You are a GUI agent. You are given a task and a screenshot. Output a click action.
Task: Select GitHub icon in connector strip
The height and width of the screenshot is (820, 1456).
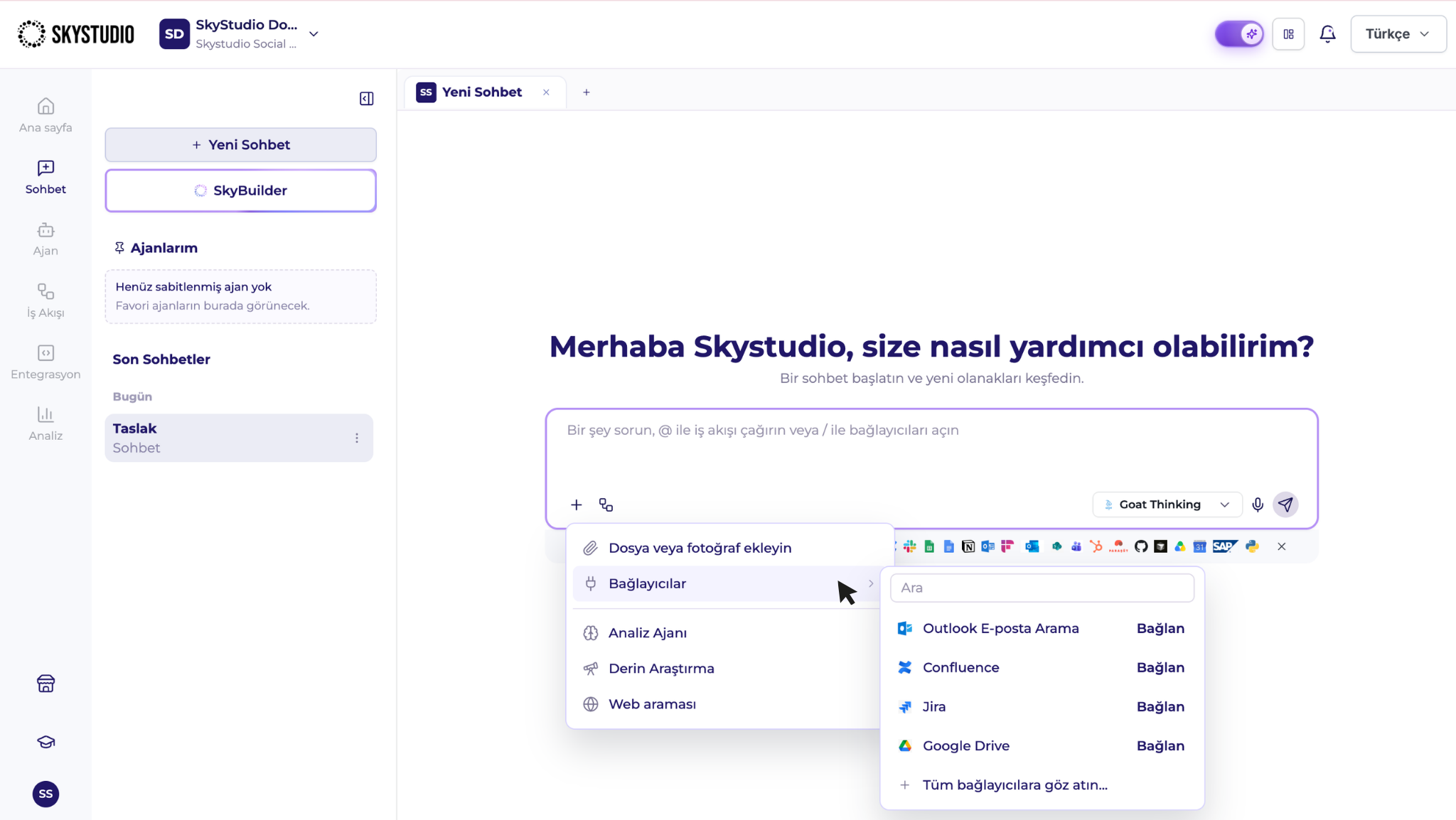[1141, 546]
